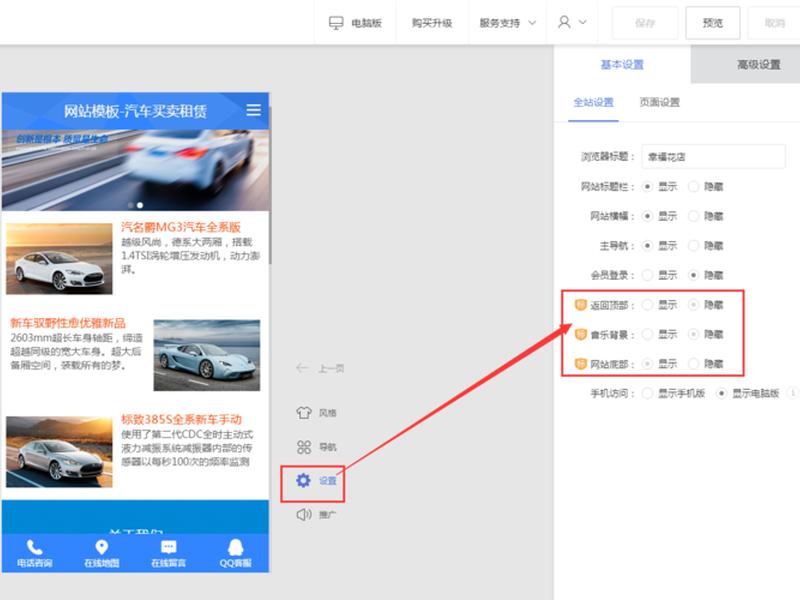The height and width of the screenshot is (600, 800).
Task: Click the speeding car banner image
Action: tap(135, 170)
